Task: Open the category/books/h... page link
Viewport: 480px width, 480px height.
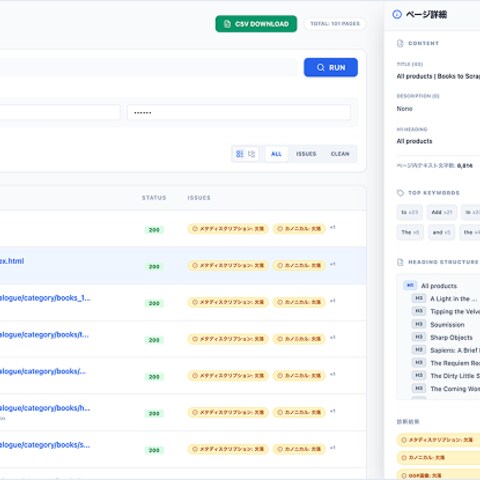Action: click(45, 408)
